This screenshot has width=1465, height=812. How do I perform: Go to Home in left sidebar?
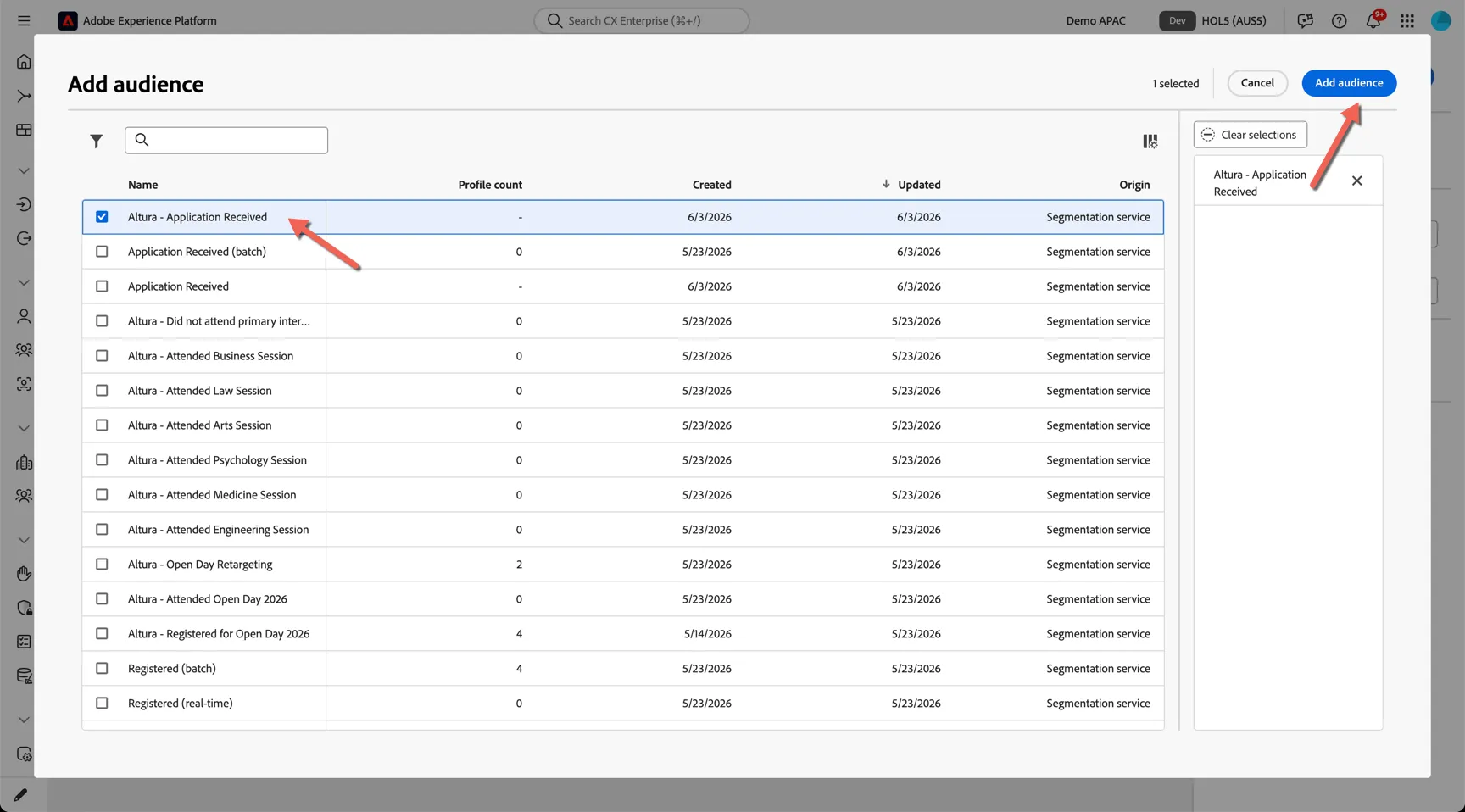tap(24, 61)
